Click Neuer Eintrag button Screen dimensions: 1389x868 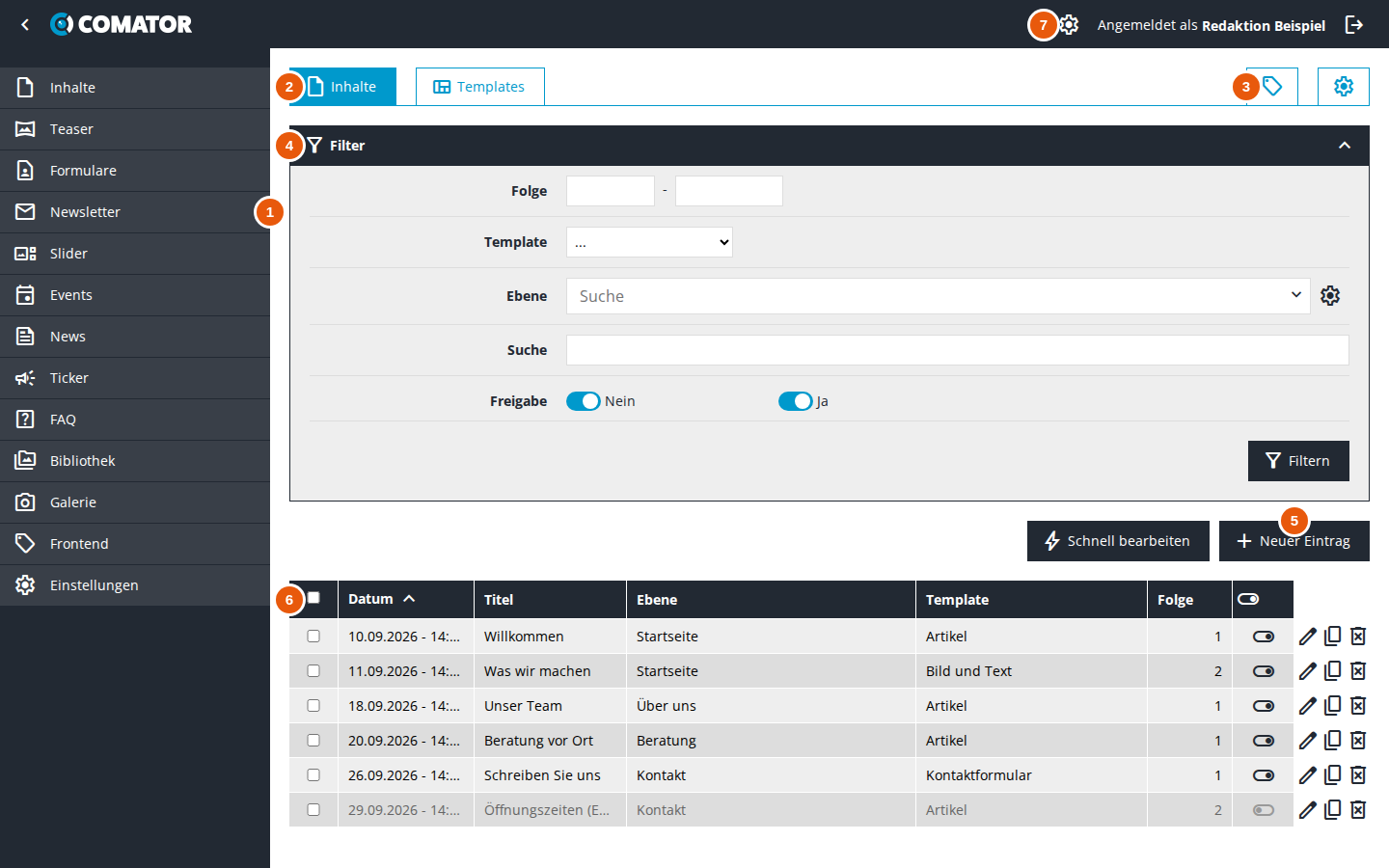click(x=1294, y=541)
